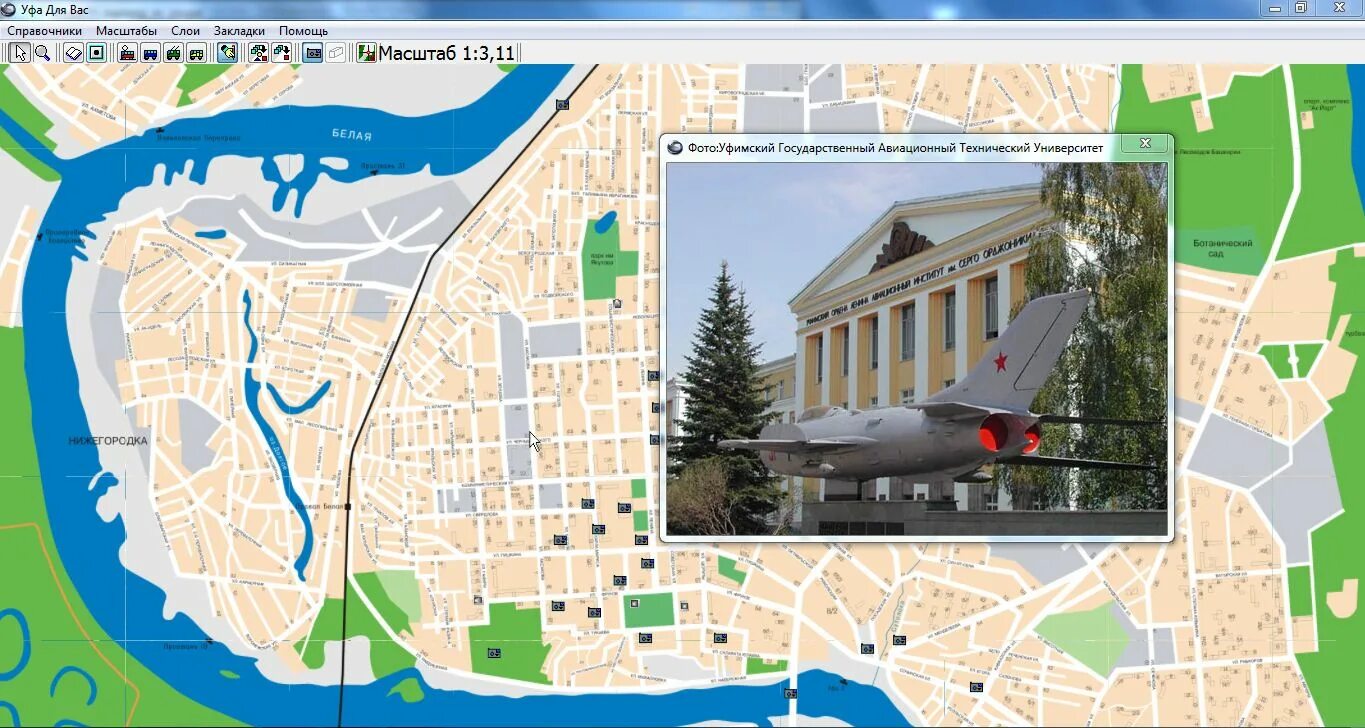Show tram routes with the tram icon
Image resolution: width=1365 pixels, height=728 pixels.
[x=127, y=53]
